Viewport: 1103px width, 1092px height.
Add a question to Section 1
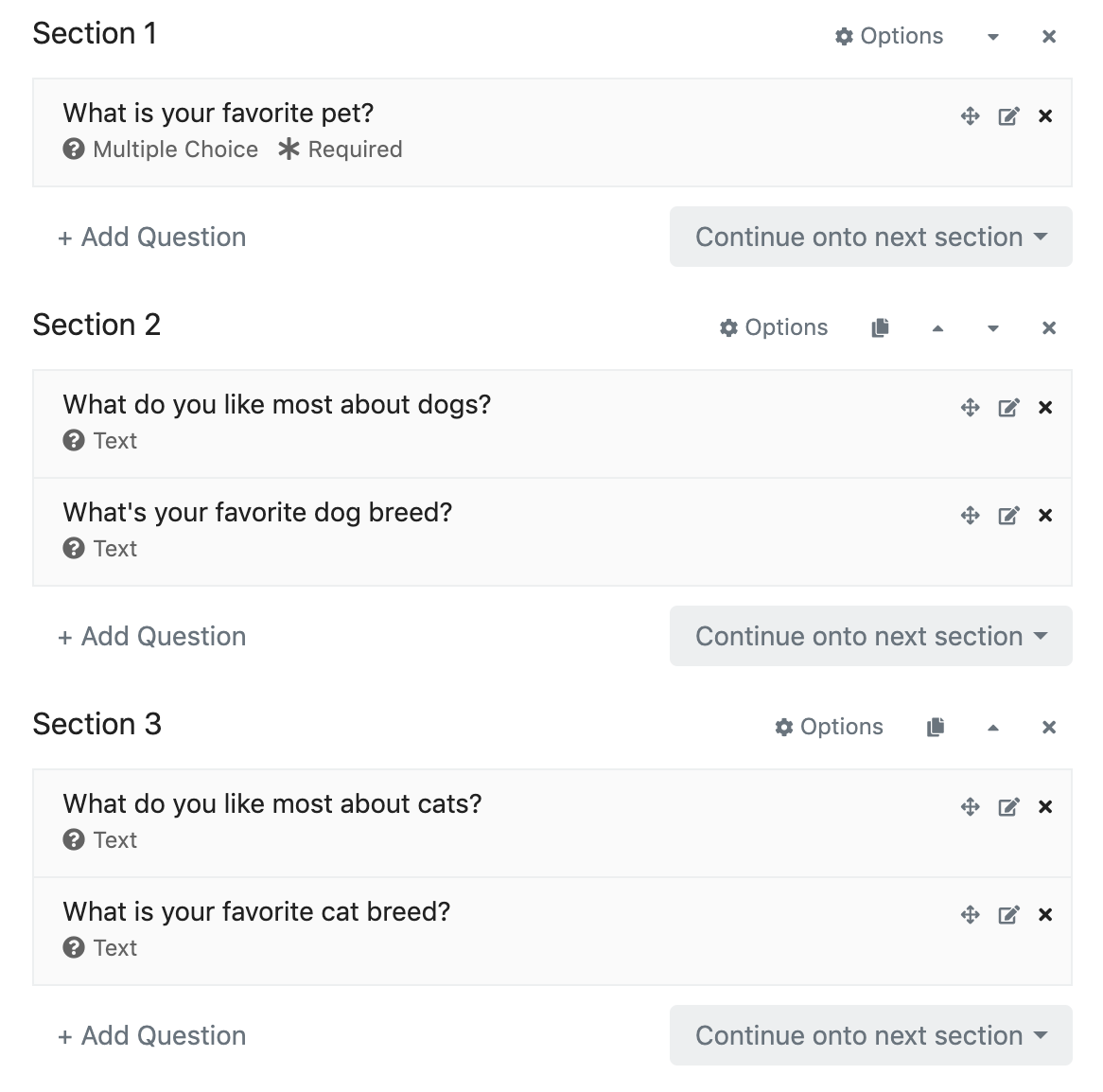[x=152, y=238]
